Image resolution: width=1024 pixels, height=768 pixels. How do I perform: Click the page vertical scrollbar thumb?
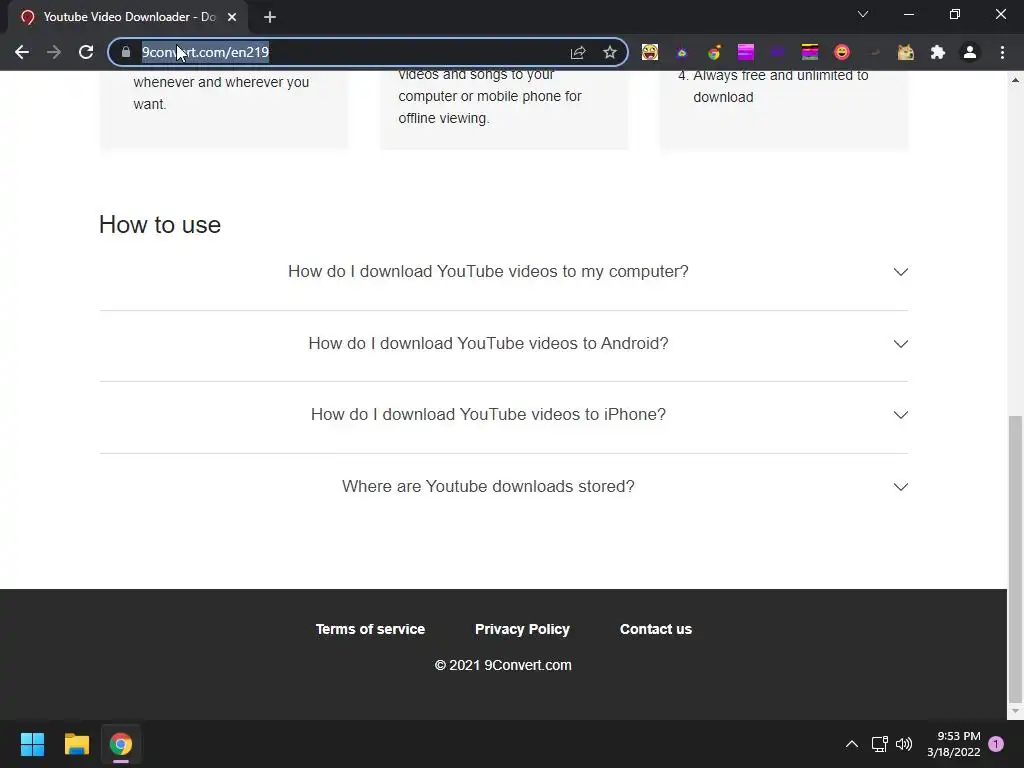(1015, 559)
